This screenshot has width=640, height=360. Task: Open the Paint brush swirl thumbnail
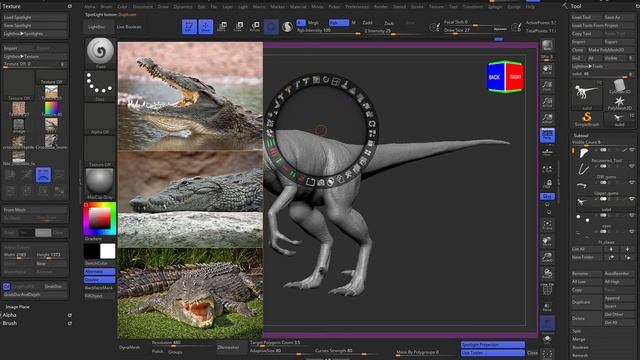[x=100, y=53]
